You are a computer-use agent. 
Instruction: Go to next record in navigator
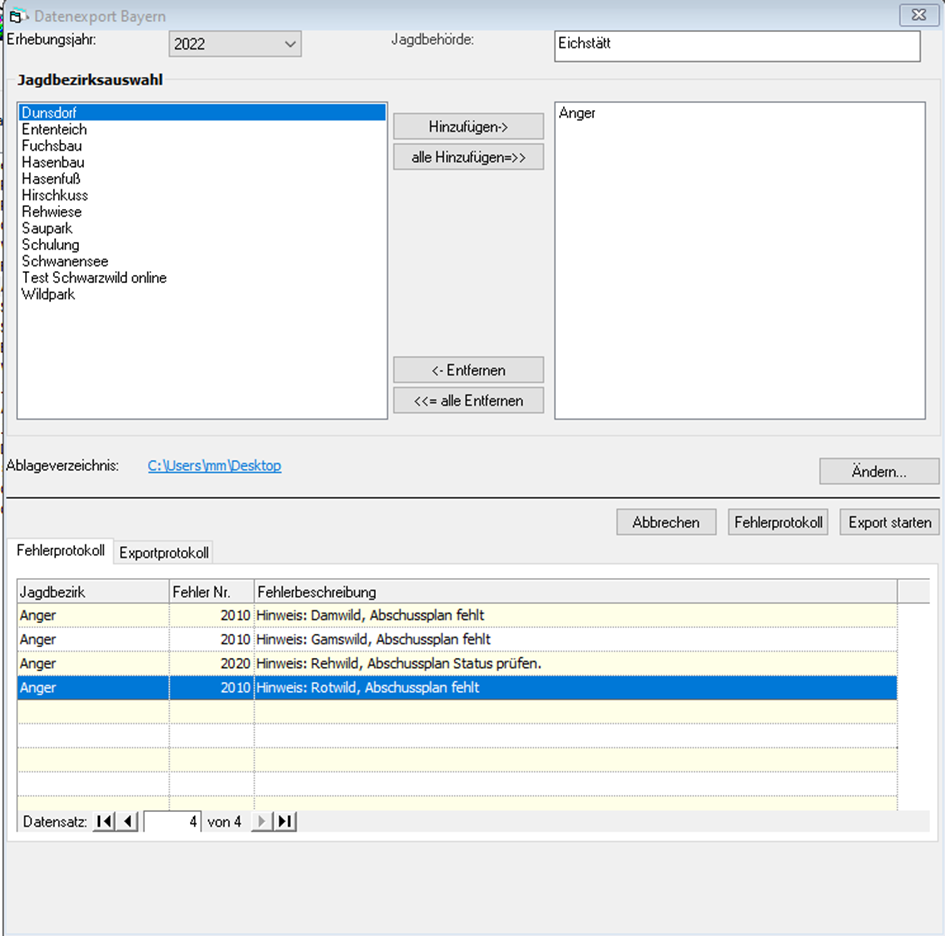point(261,822)
